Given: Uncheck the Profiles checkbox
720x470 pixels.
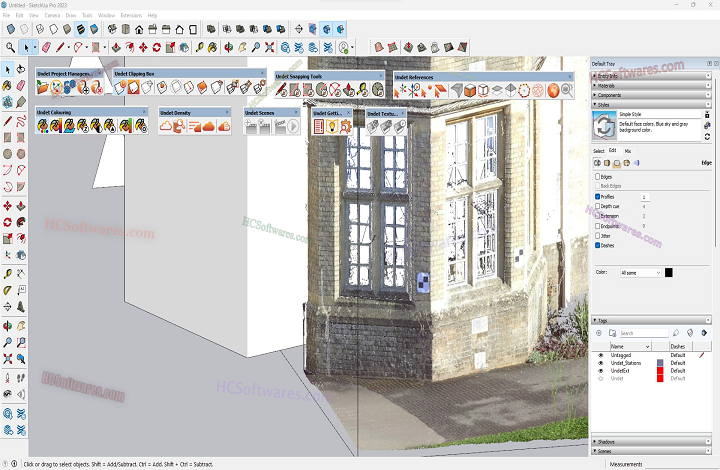Looking at the screenshot, I should (x=598, y=196).
